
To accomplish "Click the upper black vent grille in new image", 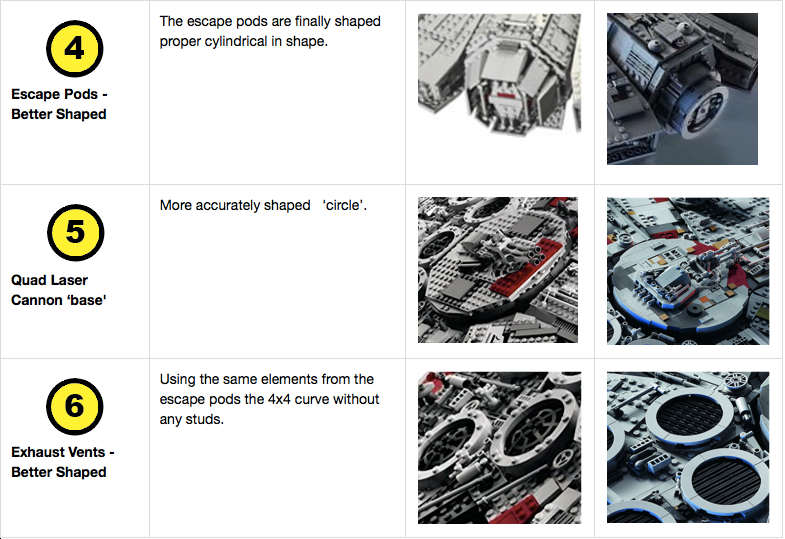I will 689,413.
